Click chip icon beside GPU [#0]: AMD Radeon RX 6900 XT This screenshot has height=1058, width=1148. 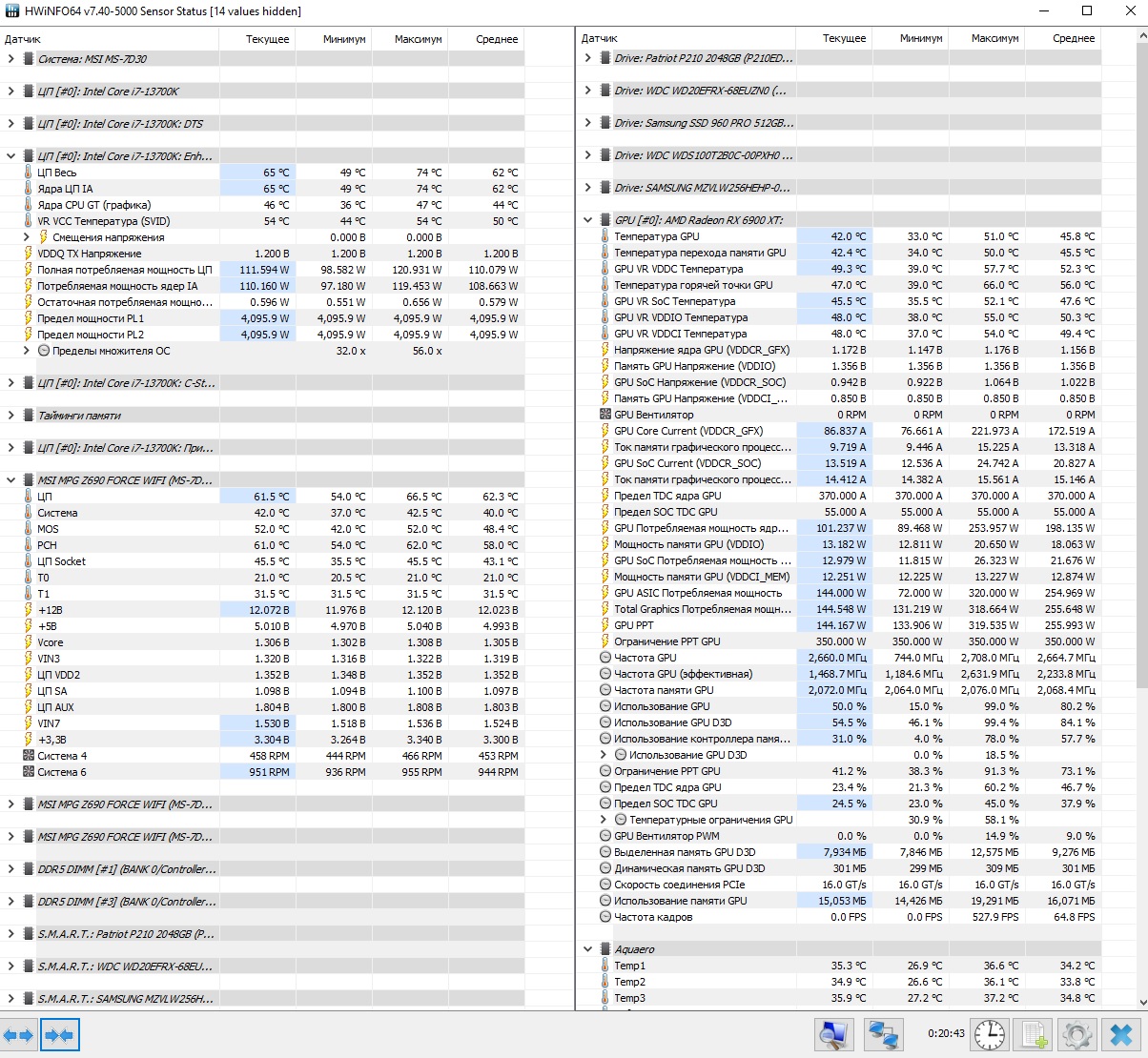pyautogui.click(x=605, y=220)
